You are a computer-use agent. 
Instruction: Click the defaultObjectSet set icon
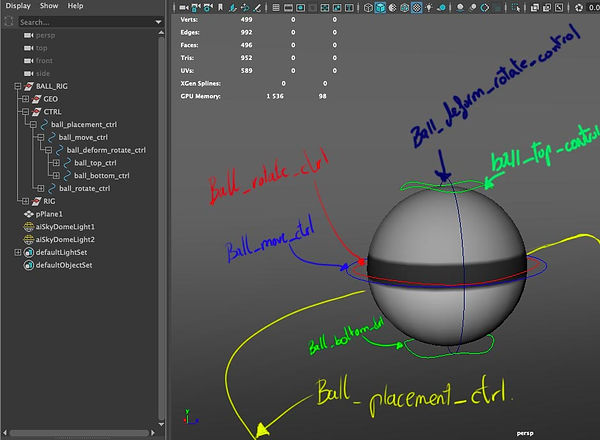[x=29, y=265]
